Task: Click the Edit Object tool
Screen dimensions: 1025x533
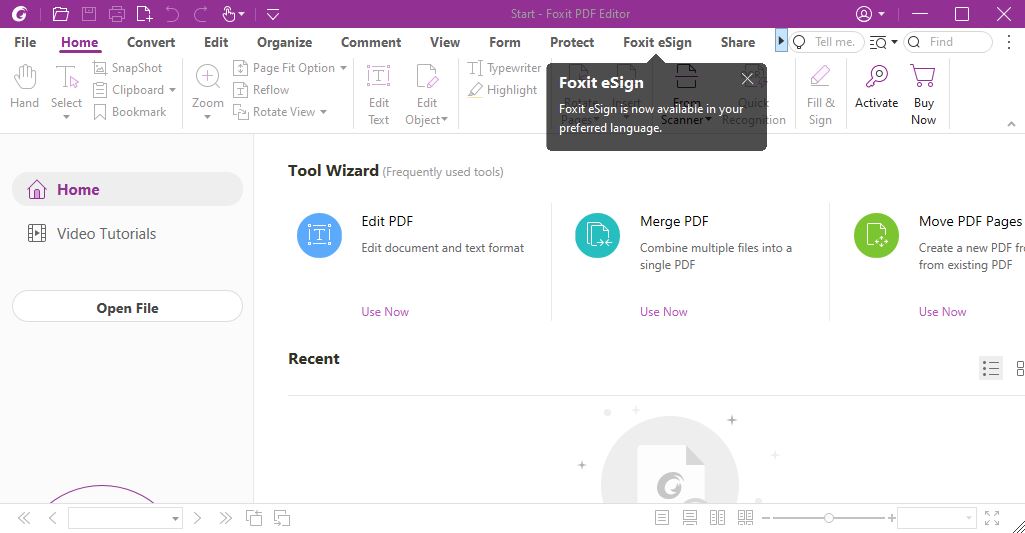Action: 426,94
